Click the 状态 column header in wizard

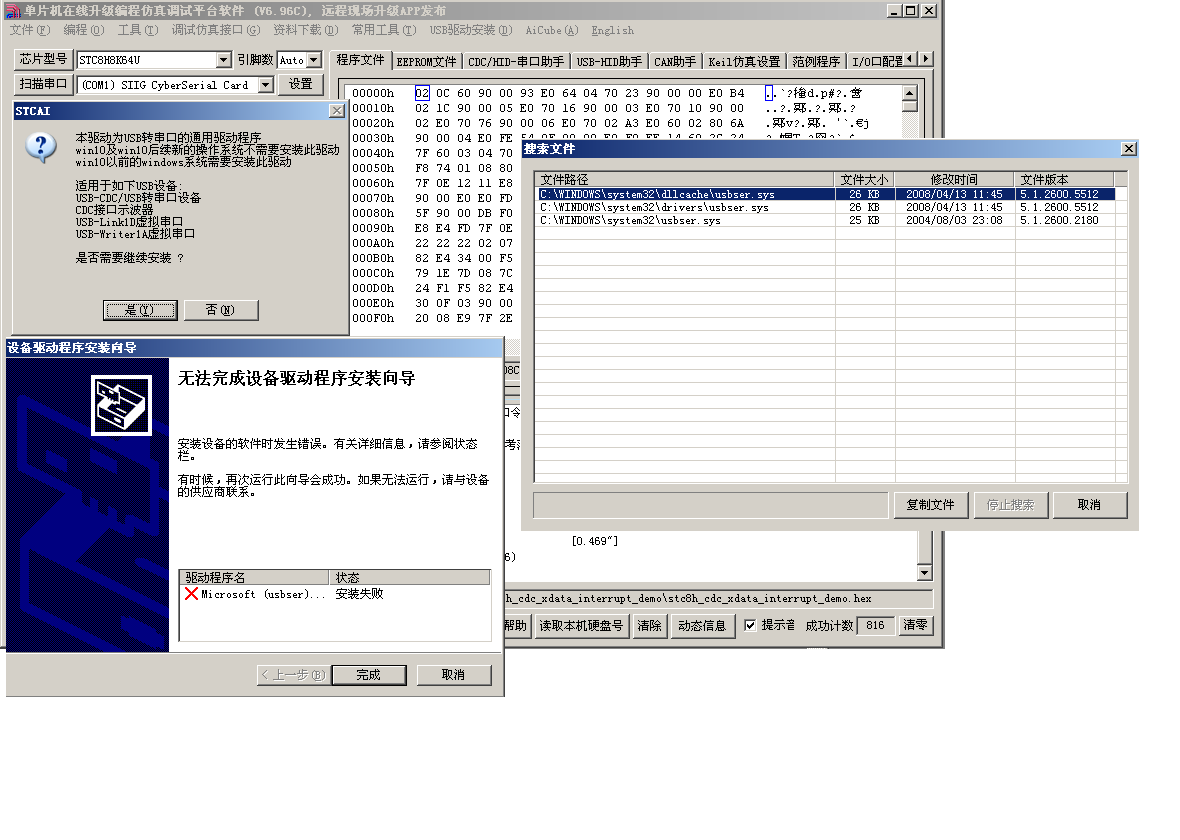pyautogui.click(x=409, y=577)
